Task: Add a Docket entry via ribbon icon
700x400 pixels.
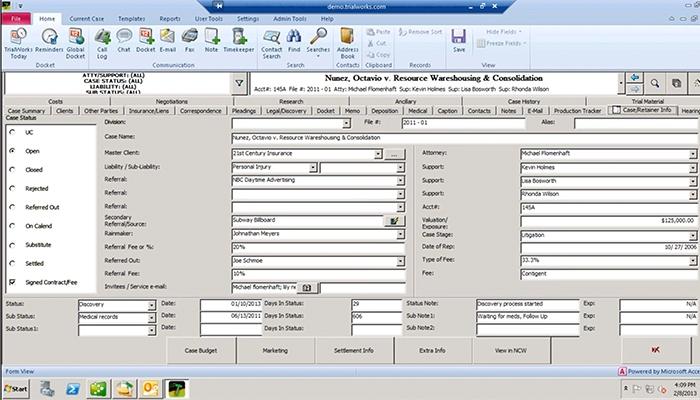Action: pos(146,41)
